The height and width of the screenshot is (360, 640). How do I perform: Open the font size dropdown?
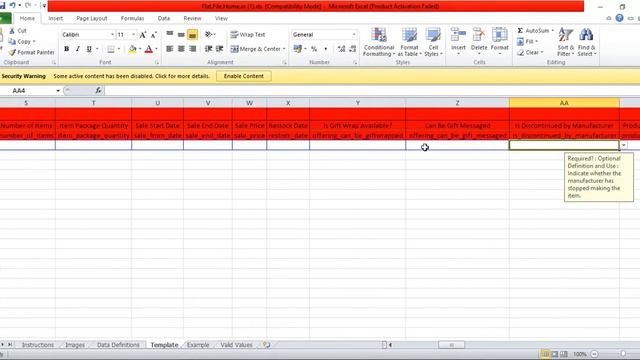coord(133,35)
